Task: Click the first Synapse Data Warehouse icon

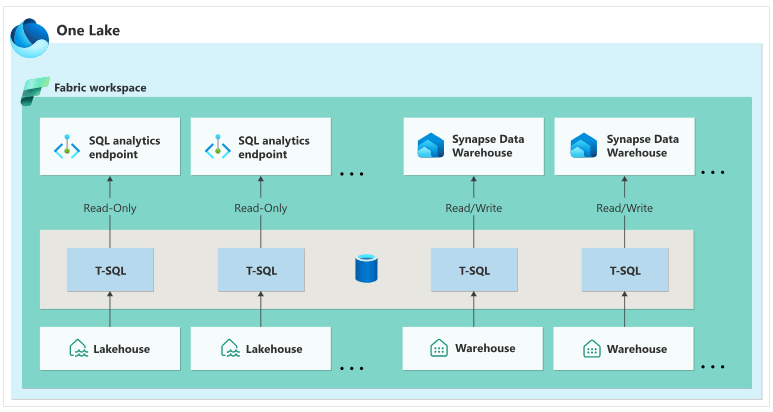Action: click(x=431, y=147)
